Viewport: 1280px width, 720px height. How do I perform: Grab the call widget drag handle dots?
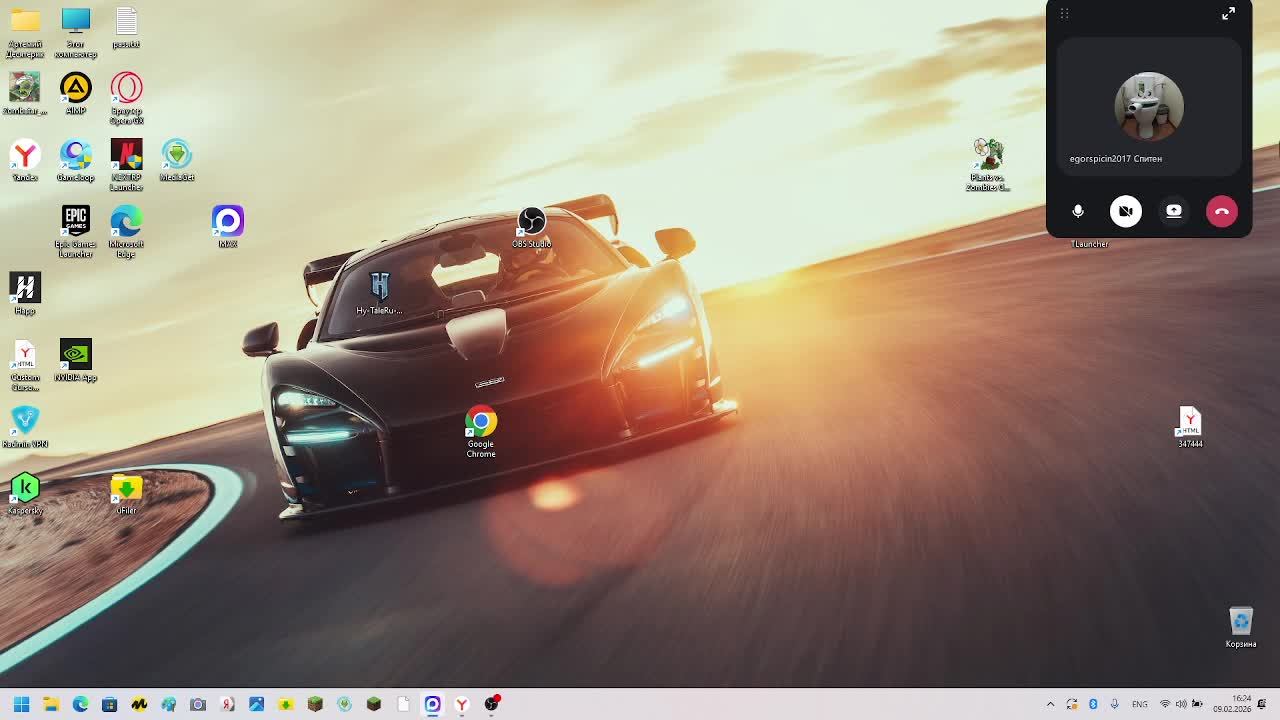pyautogui.click(x=1064, y=13)
